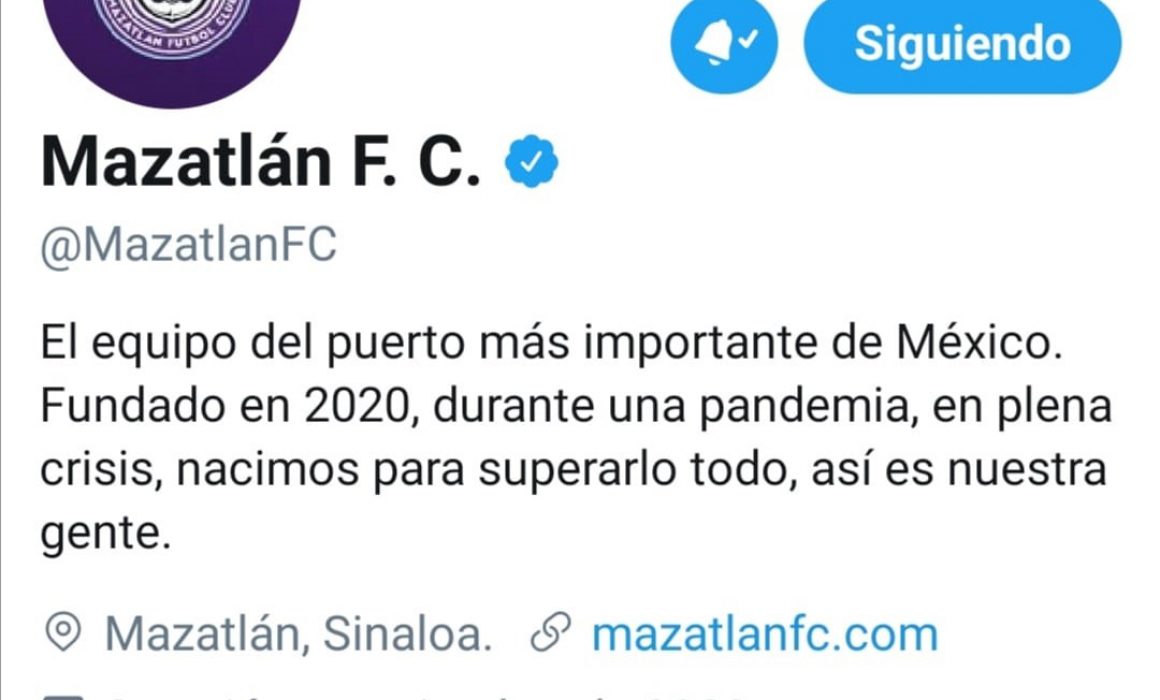Click the partially visible join date text
The height and width of the screenshot is (700, 1160).
point(429,696)
